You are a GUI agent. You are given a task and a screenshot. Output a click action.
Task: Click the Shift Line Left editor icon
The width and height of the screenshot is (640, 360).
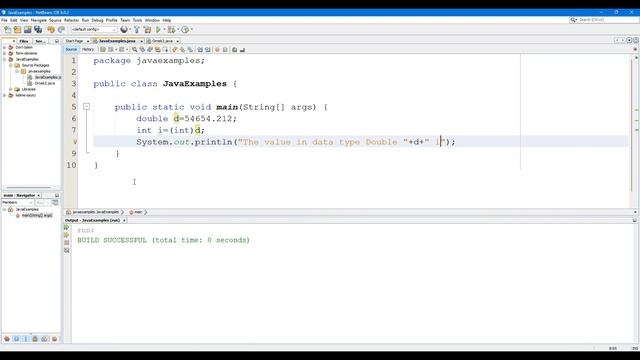tap(200, 49)
